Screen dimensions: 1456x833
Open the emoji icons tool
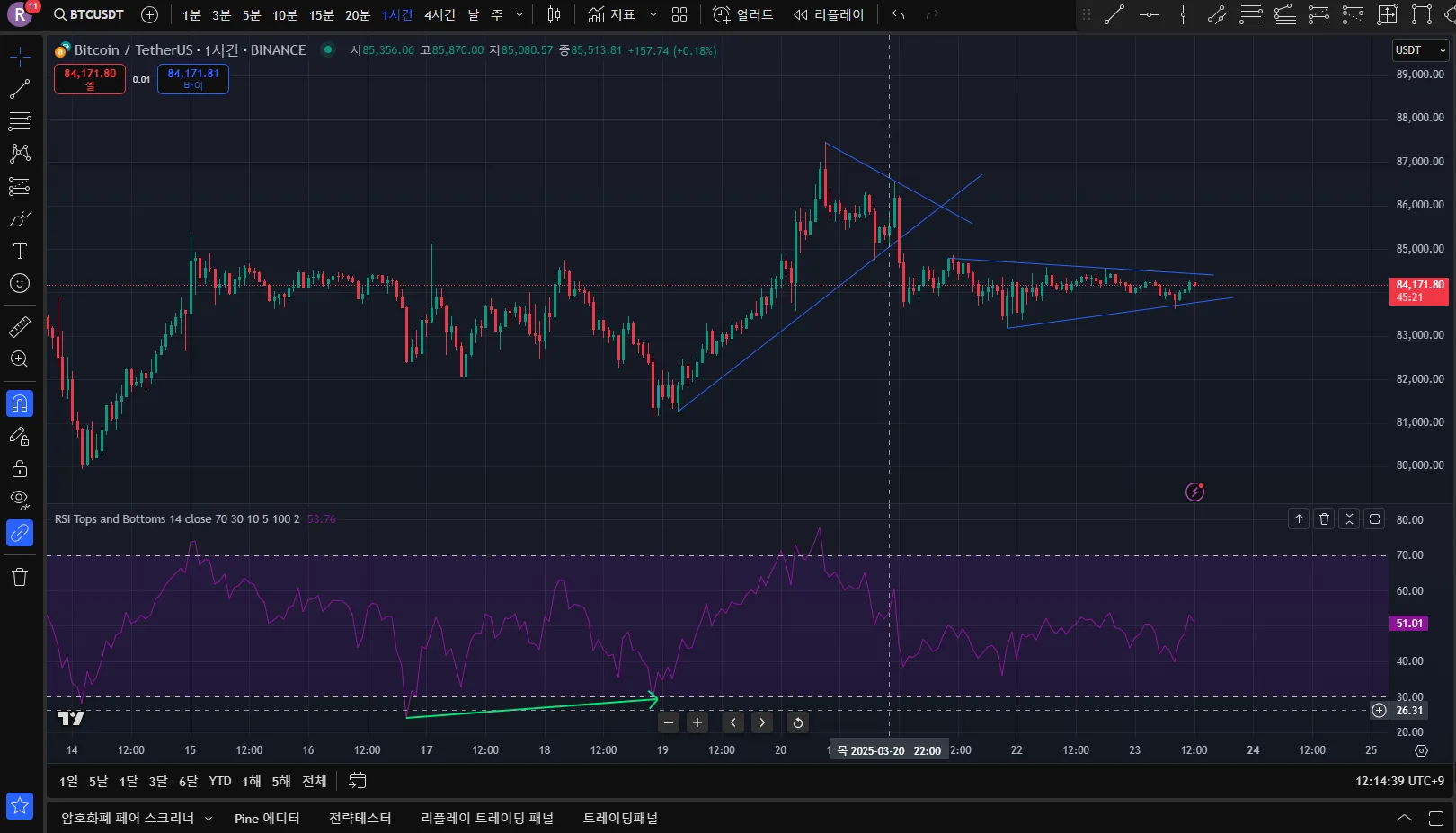20,283
